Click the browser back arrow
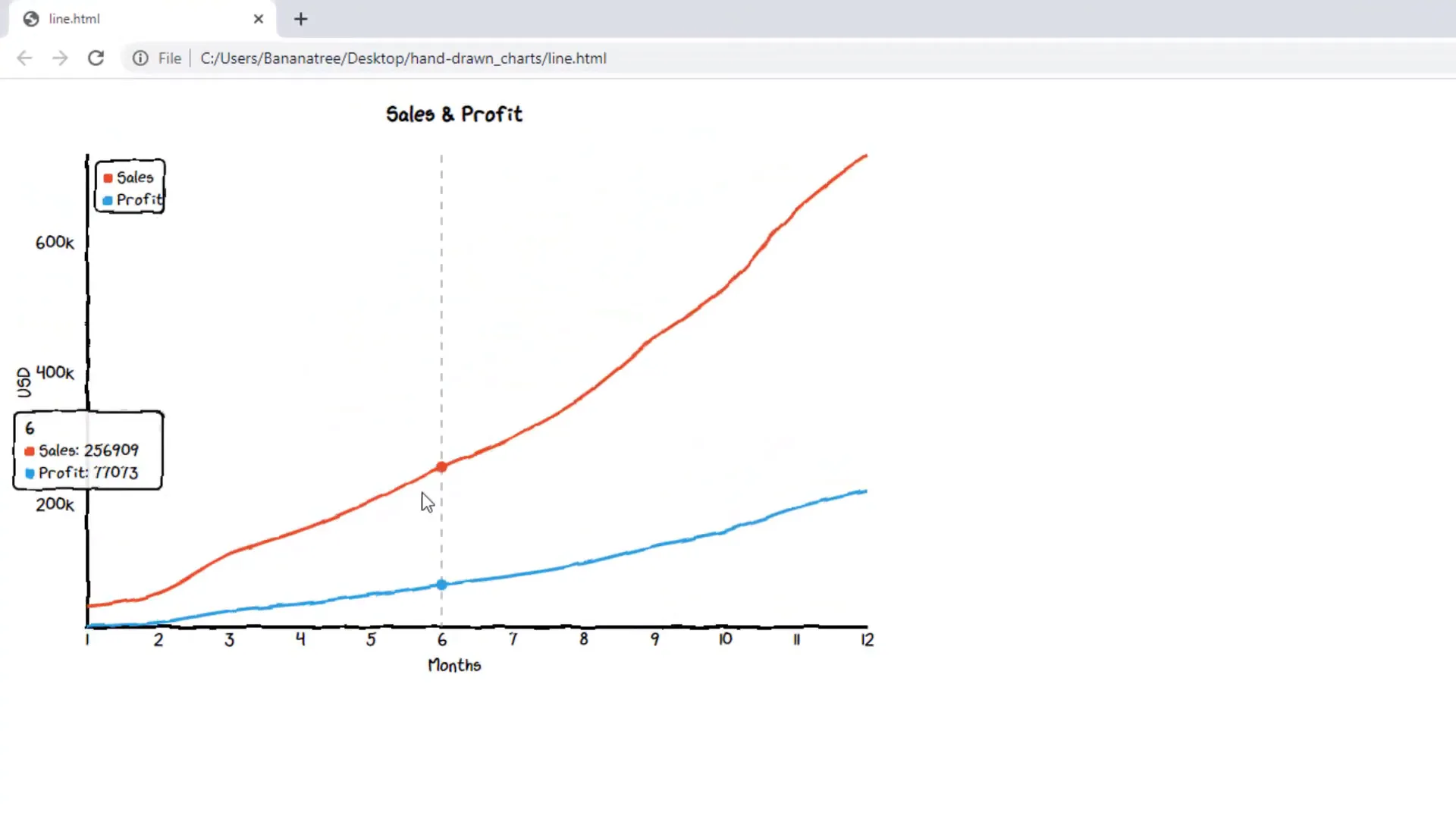Screen dimensions: 1456x819 tap(24, 58)
